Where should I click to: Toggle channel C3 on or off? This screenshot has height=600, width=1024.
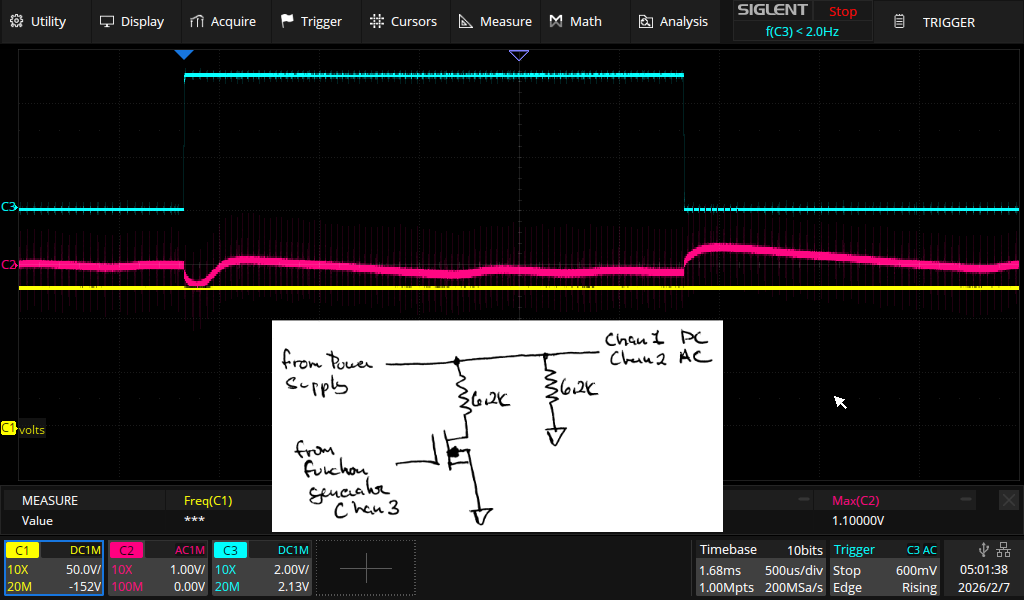(230, 549)
